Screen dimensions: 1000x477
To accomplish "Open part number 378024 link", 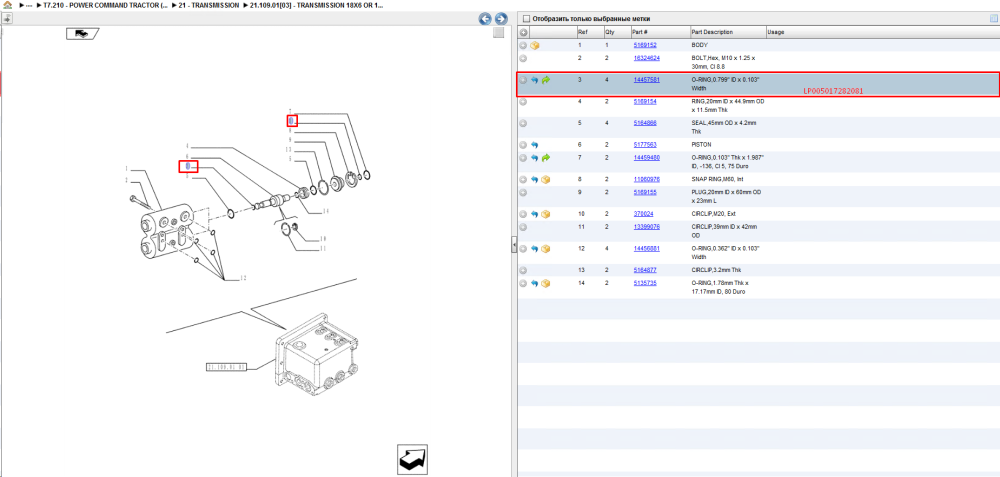I will [643, 214].
